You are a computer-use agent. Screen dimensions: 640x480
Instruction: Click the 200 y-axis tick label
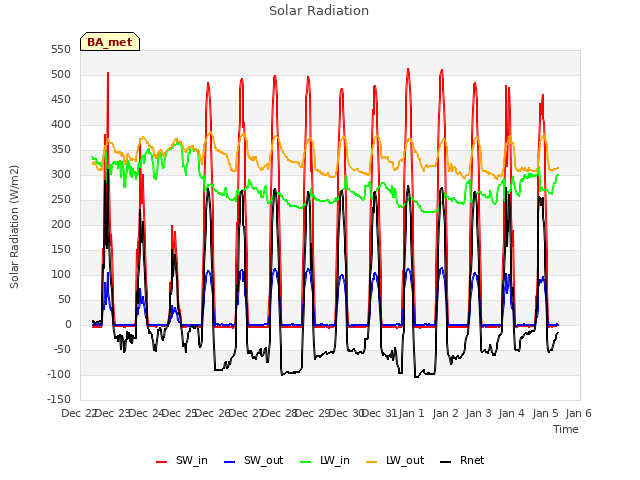[61, 224]
